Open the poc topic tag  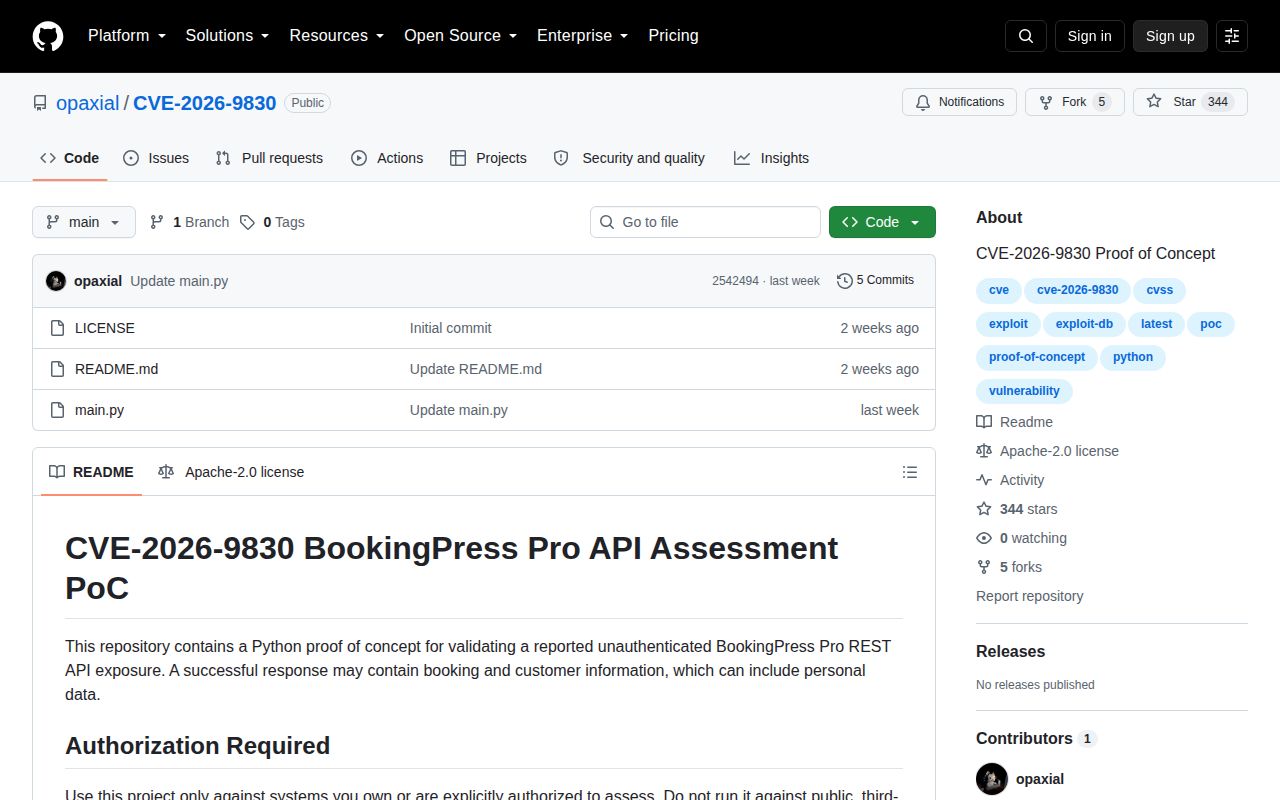(x=1211, y=324)
